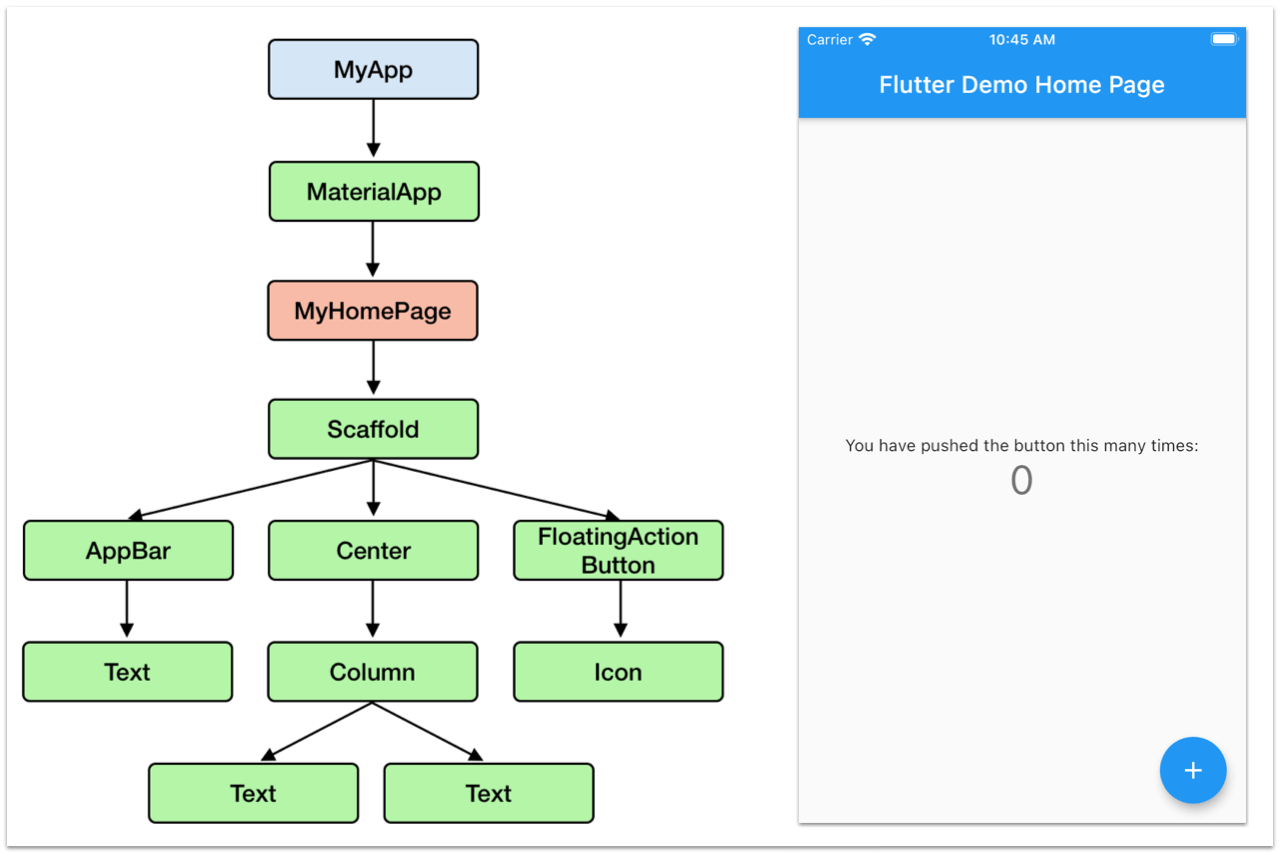1280x853 pixels.
Task: Click the Scaffold node in the diagram
Action: point(373,429)
